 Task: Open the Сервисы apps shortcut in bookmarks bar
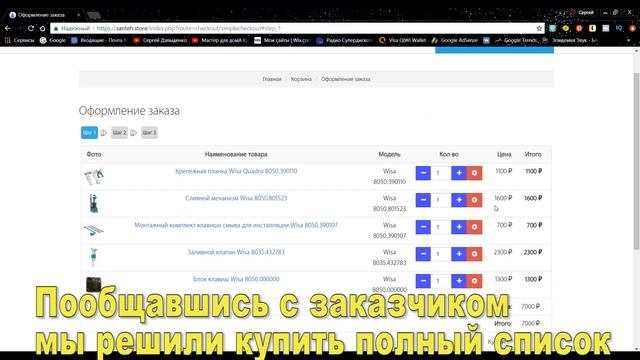coord(19,40)
